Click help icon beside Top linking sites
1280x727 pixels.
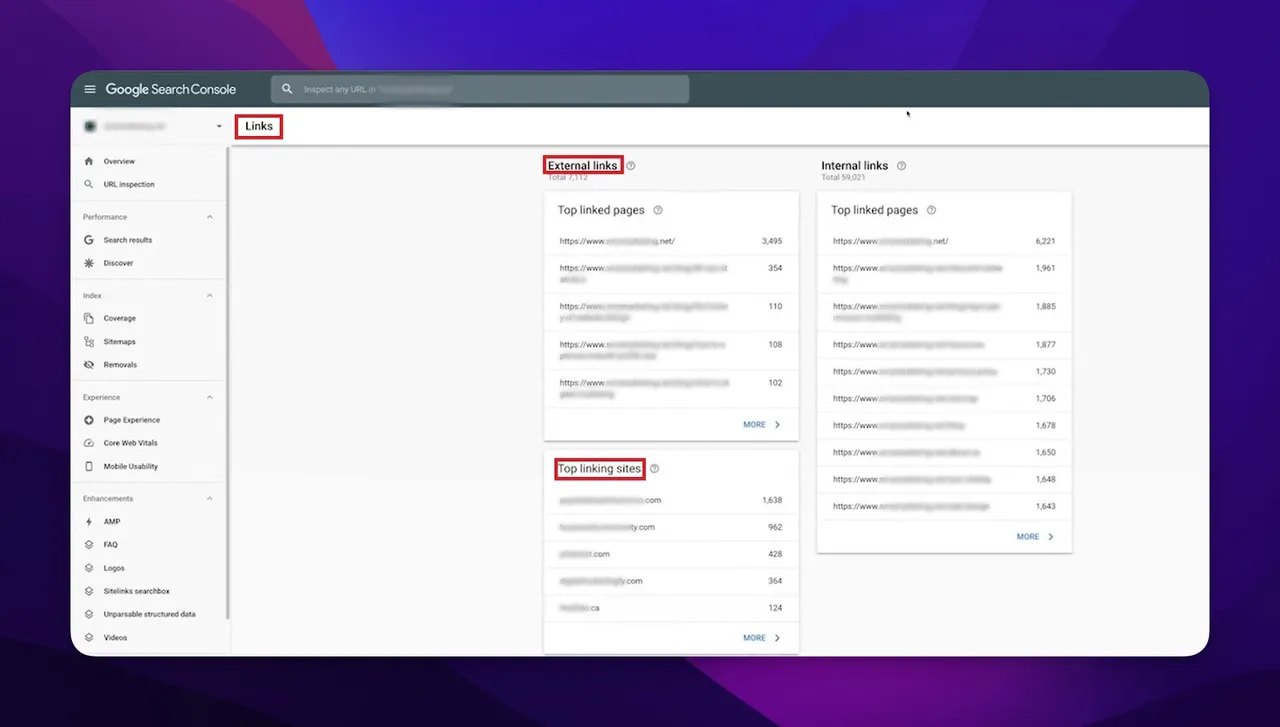654,469
